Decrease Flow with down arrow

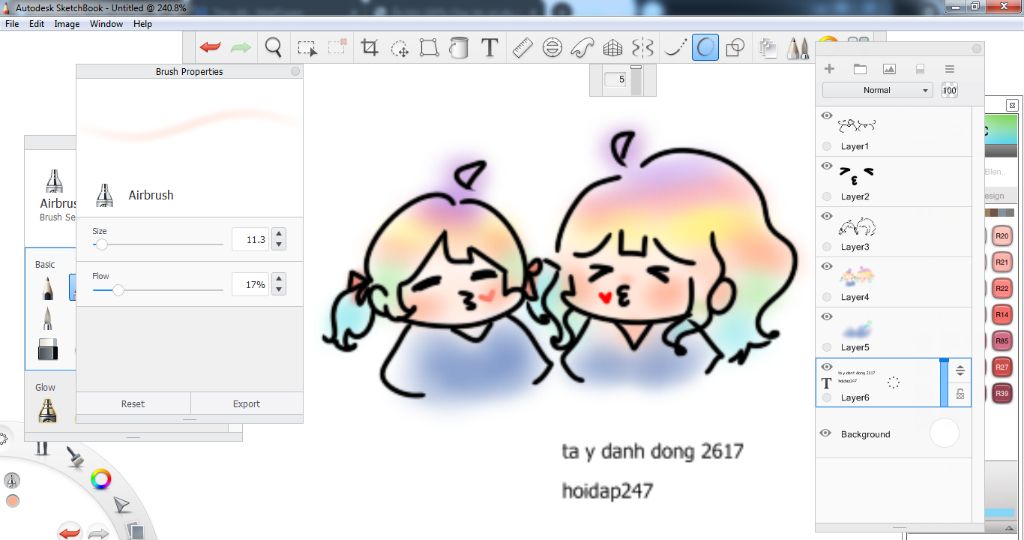[x=279, y=290]
